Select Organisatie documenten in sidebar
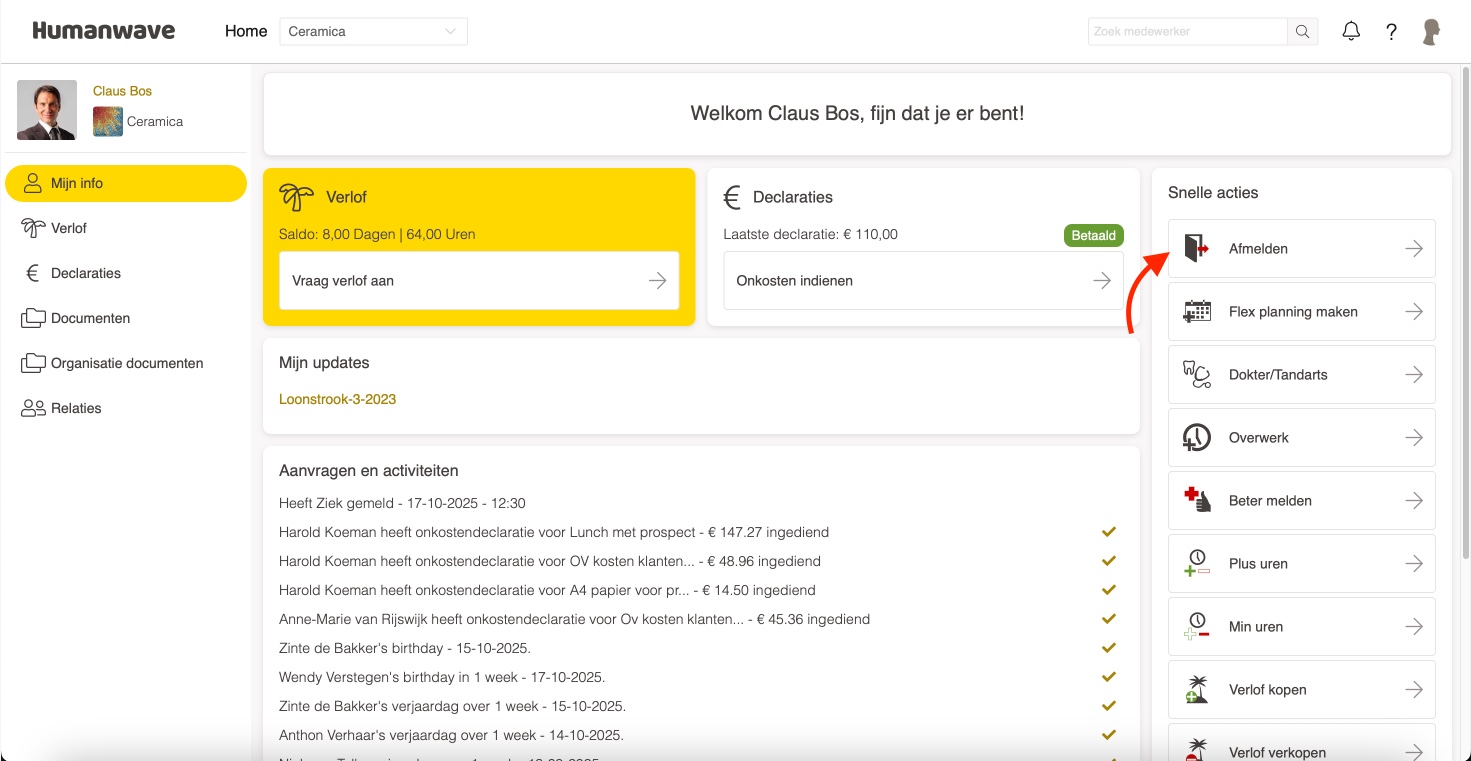1471x761 pixels. click(x=126, y=363)
